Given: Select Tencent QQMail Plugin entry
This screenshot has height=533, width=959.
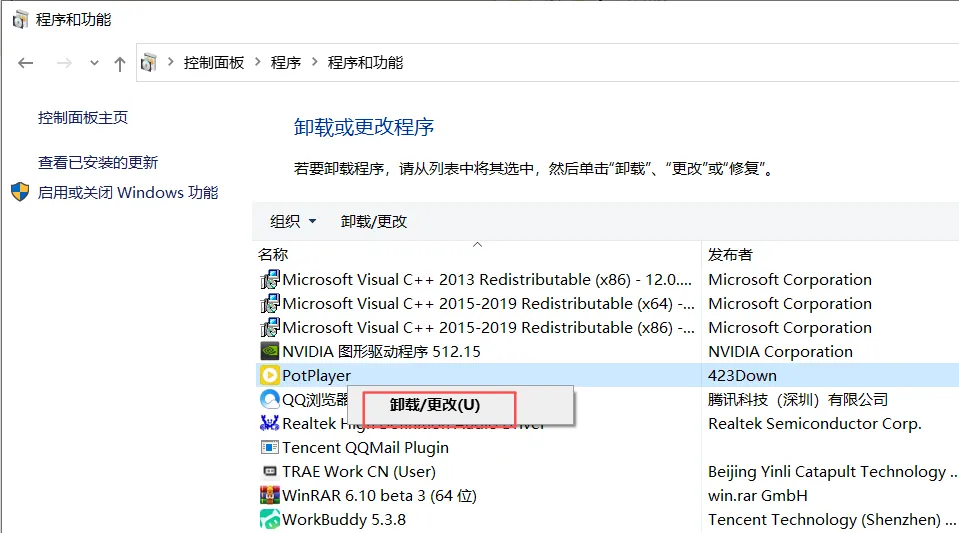Looking at the screenshot, I should 365,448.
